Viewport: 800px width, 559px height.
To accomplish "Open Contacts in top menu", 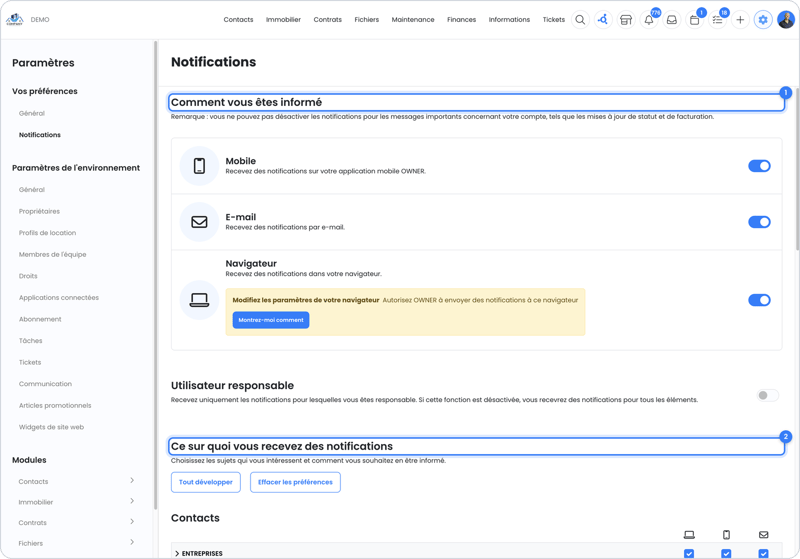I will (x=238, y=20).
